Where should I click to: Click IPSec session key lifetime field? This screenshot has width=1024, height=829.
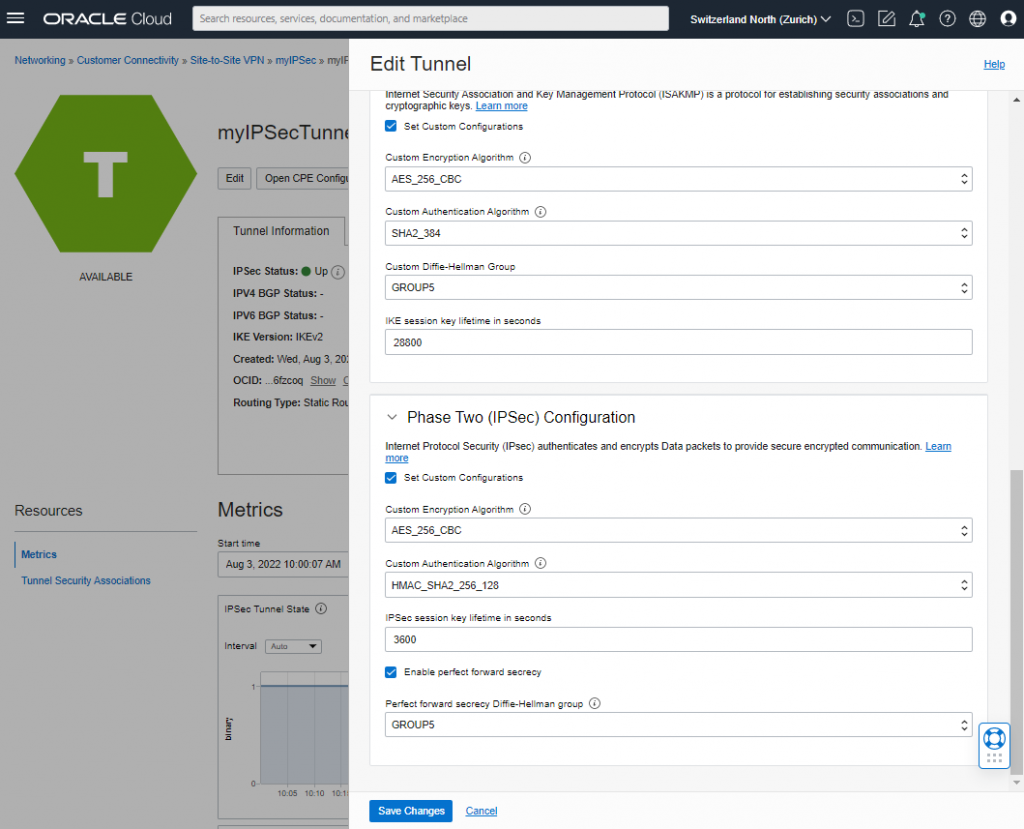tap(679, 640)
